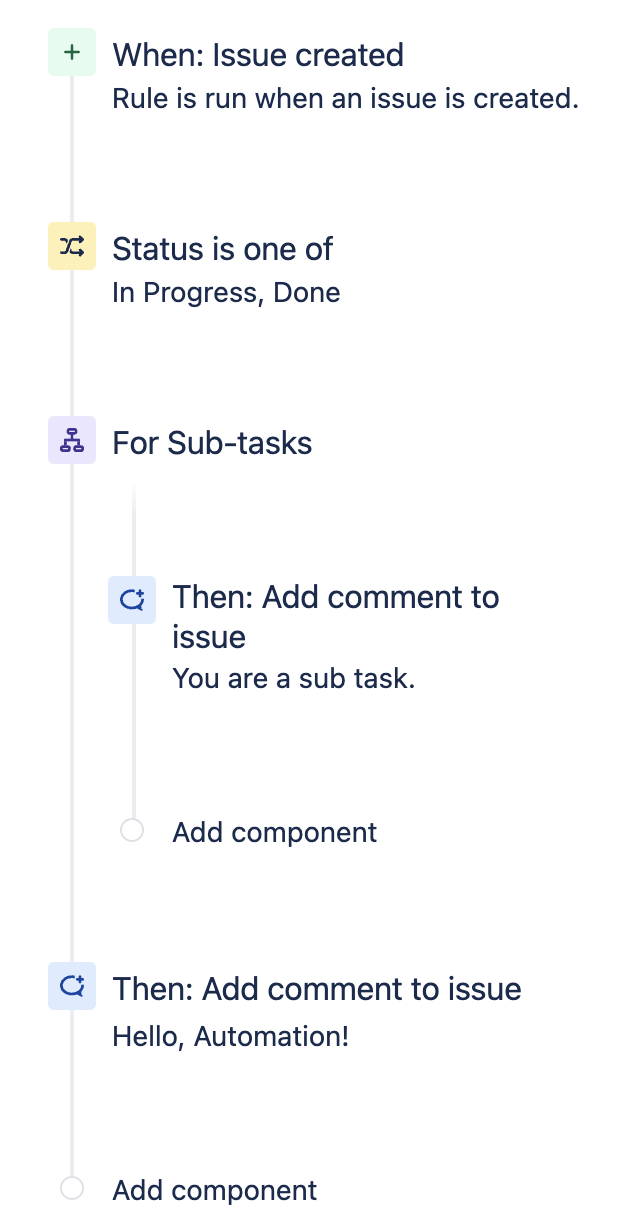Click the purple branch hierarchy icon
Viewport: 622px width, 1218px height.
point(72,440)
